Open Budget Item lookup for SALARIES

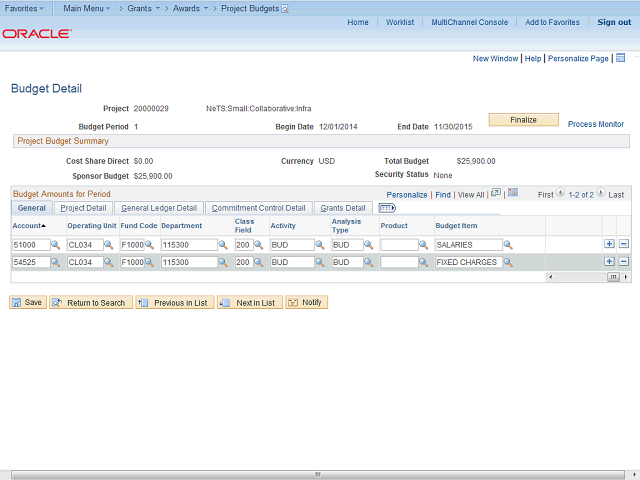(x=508, y=245)
